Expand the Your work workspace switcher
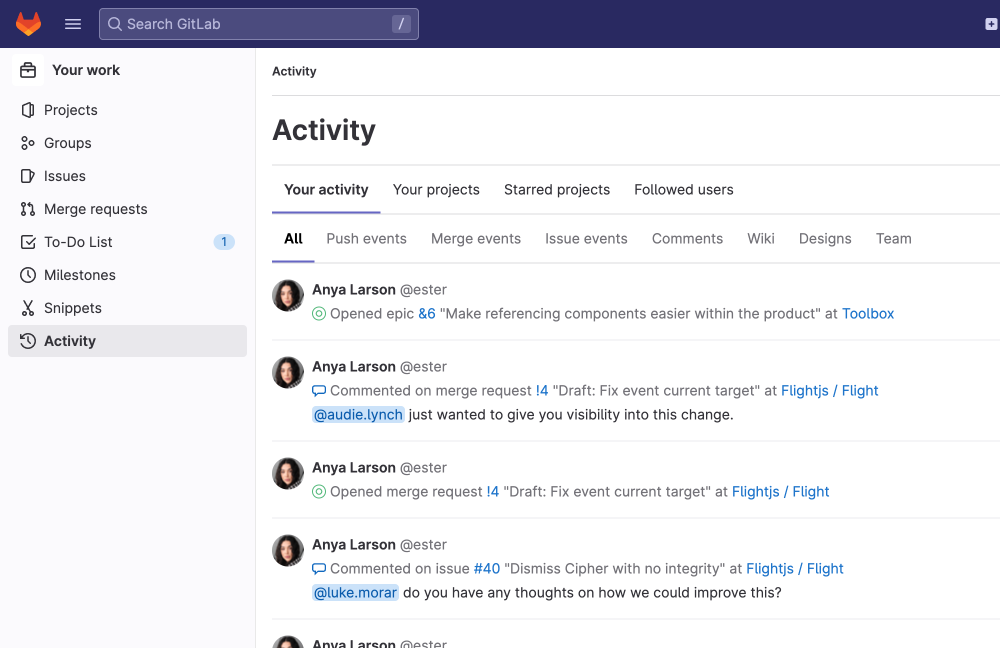The width and height of the screenshot is (1000, 648). (87, 70)
